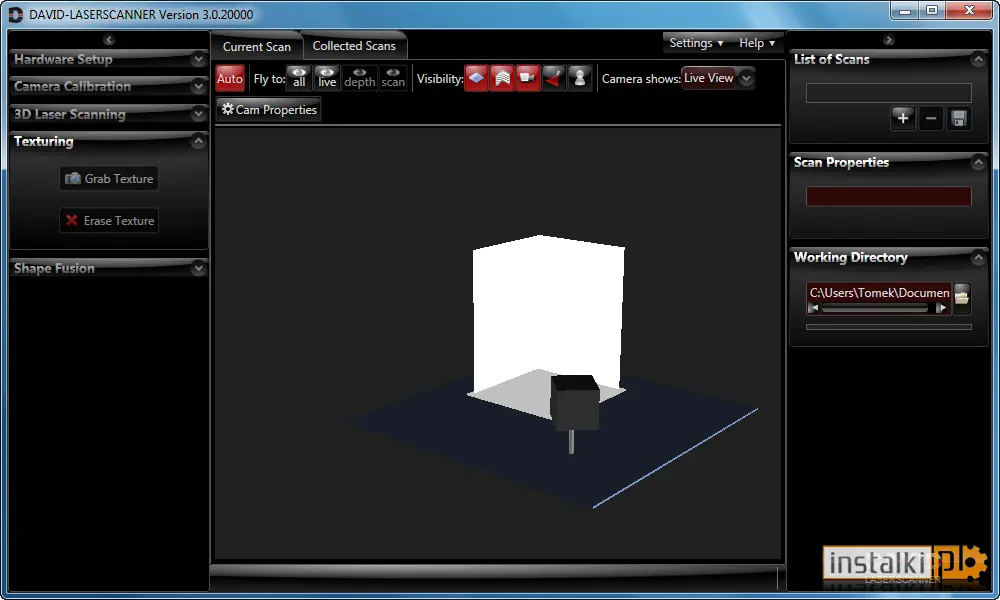1000x600 pixels.
Task: Click the working directory path field
Action: (879, 293)
